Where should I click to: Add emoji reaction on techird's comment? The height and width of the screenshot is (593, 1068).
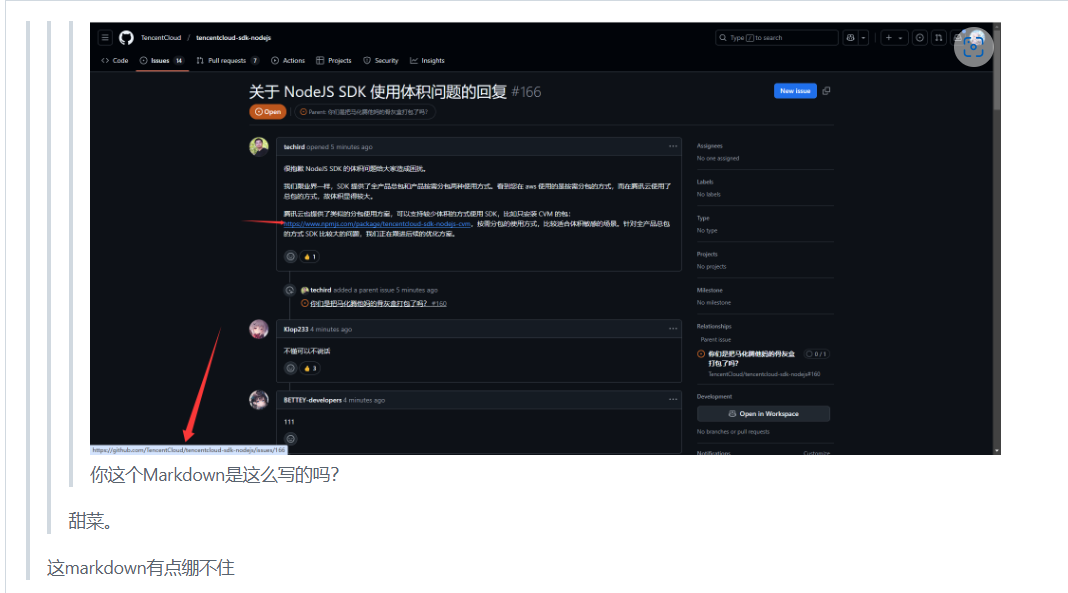(291, 257)
